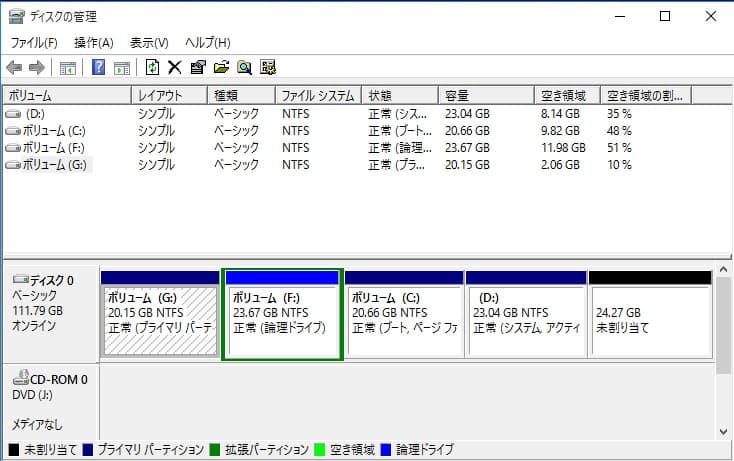Open the ファイル(F) menu
The width and height of the screenshot is (734, 461).
(x=34, y=43)
